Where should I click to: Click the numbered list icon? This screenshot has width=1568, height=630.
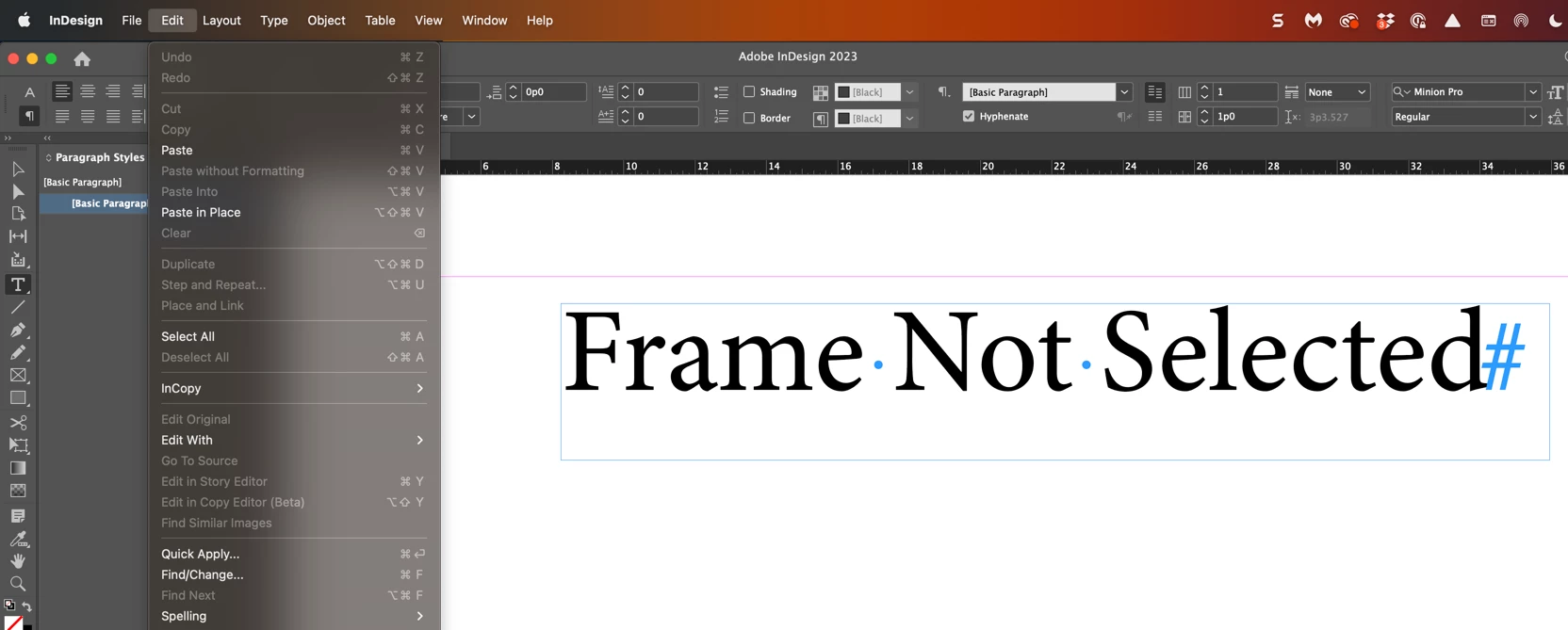(721, 117)
